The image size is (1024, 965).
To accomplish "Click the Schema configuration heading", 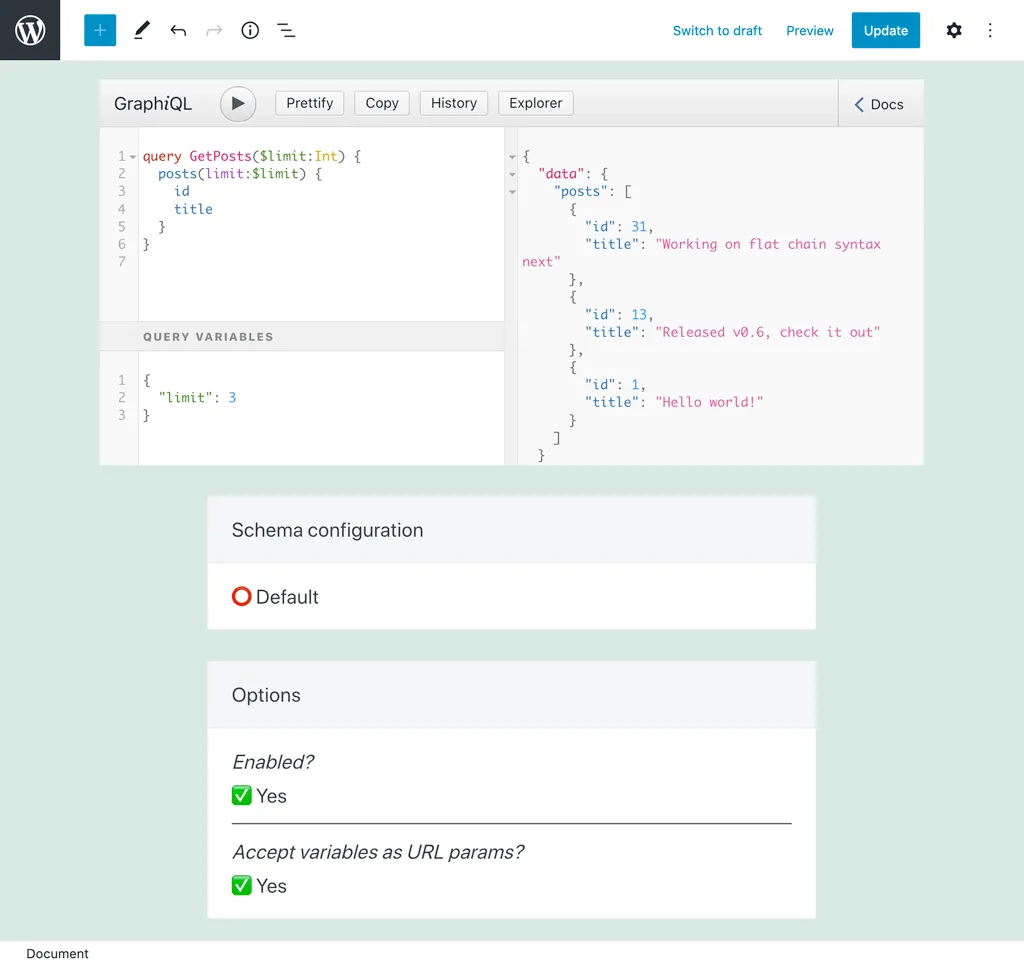I will pos(327,530).
